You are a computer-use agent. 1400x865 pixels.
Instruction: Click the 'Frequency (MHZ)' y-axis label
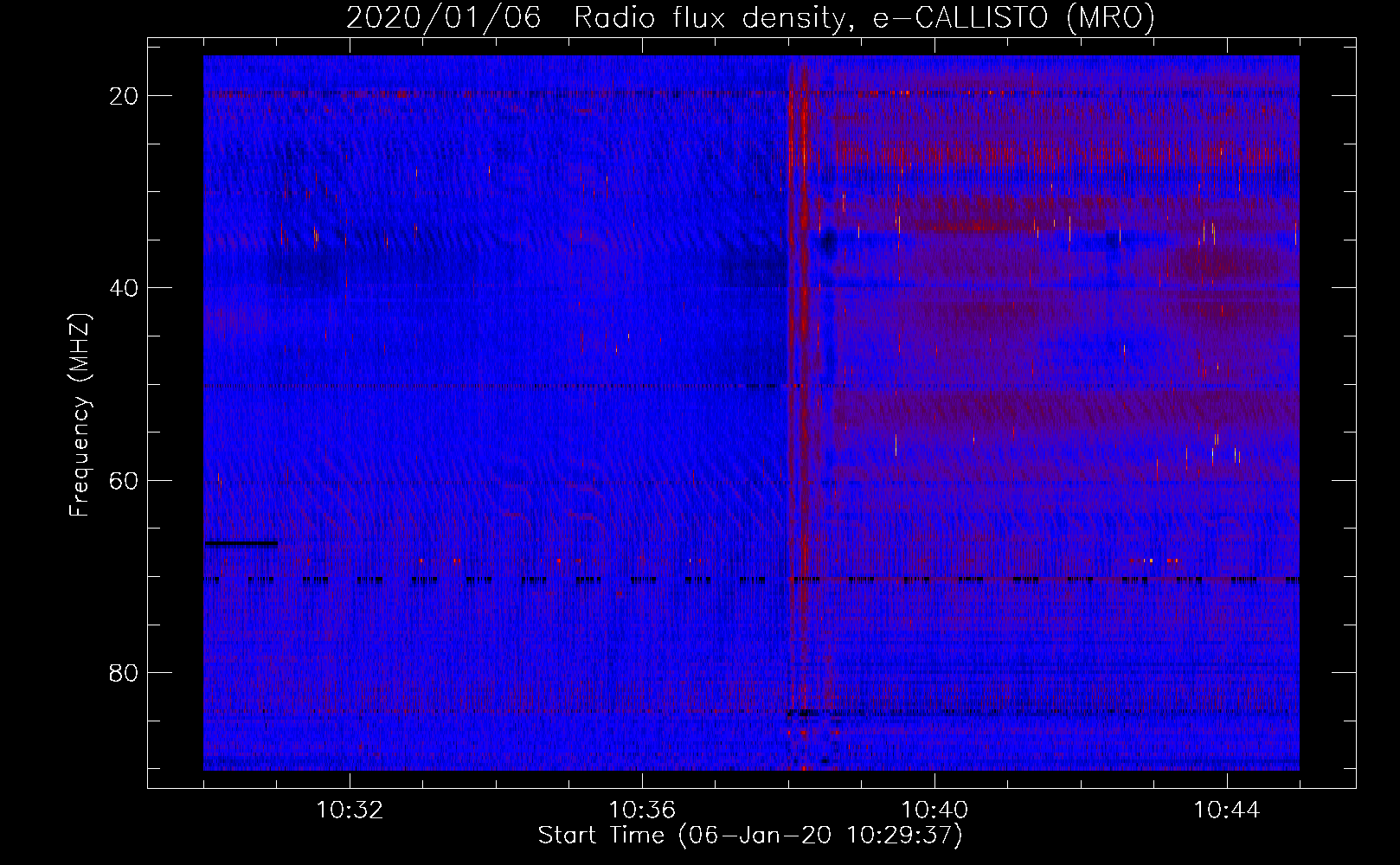(80, 415)
